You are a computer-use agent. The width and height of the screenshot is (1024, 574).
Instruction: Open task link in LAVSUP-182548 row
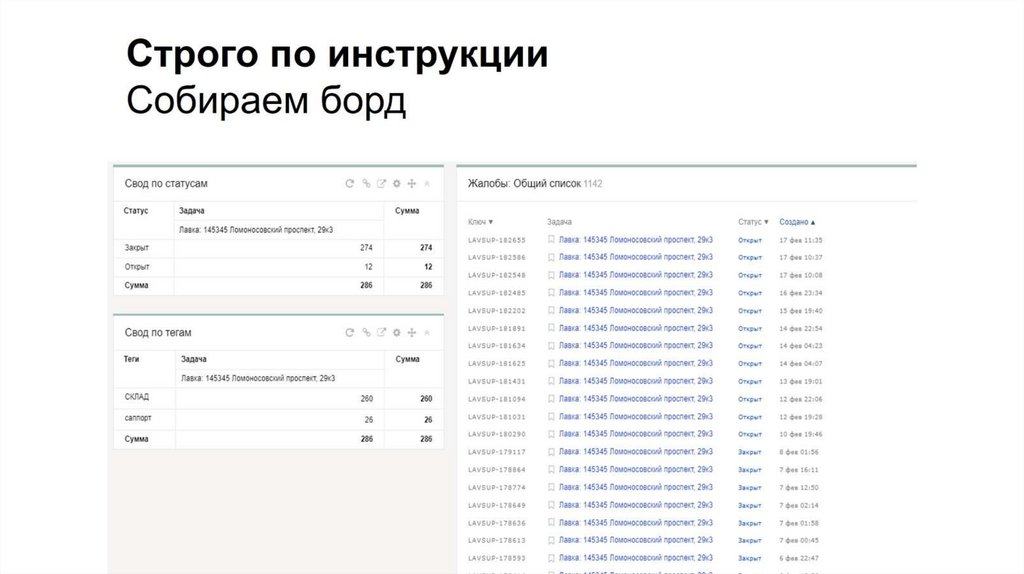click(x=636, y=275)
